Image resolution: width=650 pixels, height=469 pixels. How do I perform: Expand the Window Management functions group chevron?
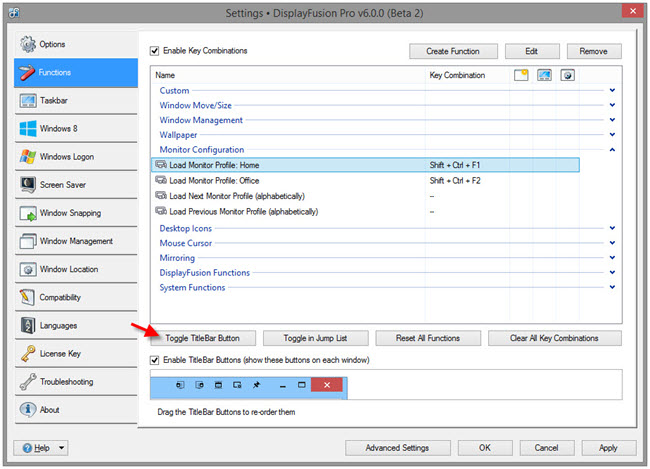[612, 120]
